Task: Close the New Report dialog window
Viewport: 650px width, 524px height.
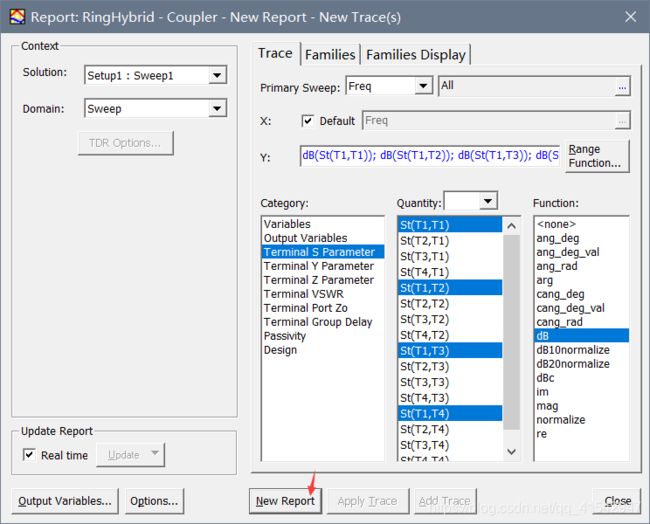Action: coord(631,17)
